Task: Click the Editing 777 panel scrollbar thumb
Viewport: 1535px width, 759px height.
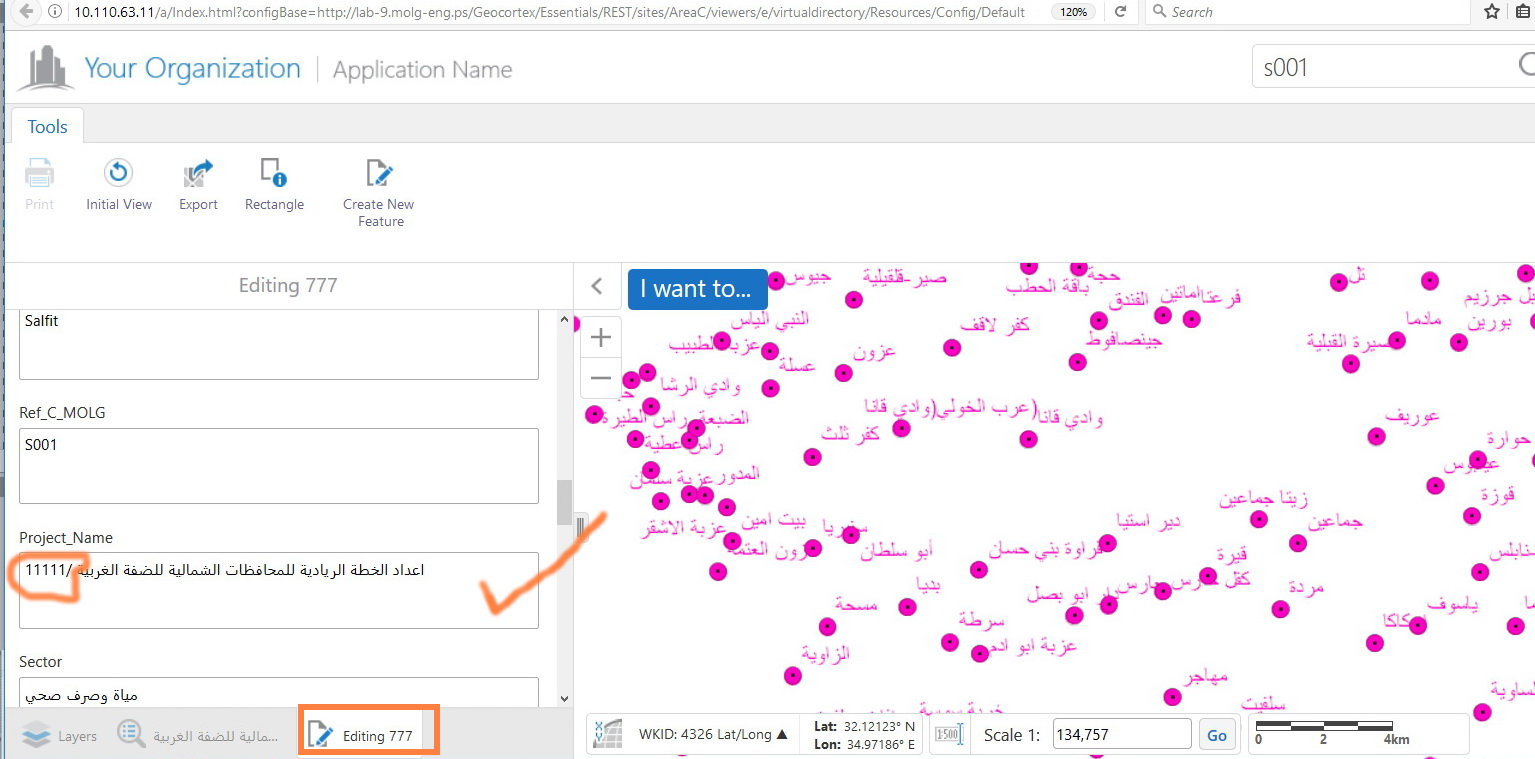Action: [x=565, y=502]
